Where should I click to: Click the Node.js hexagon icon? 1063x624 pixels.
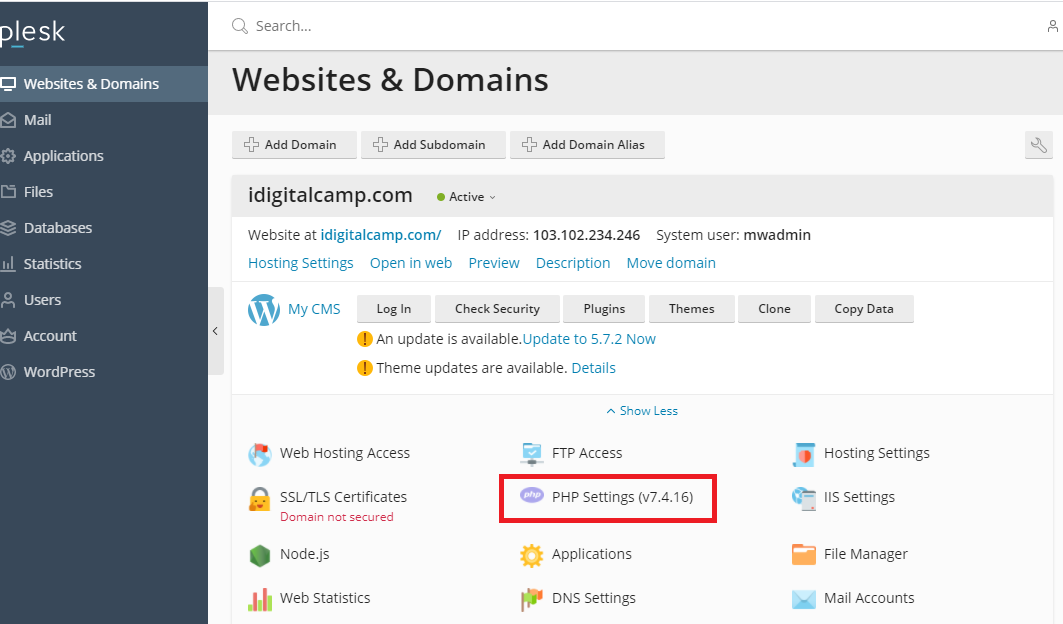[260, 555]
